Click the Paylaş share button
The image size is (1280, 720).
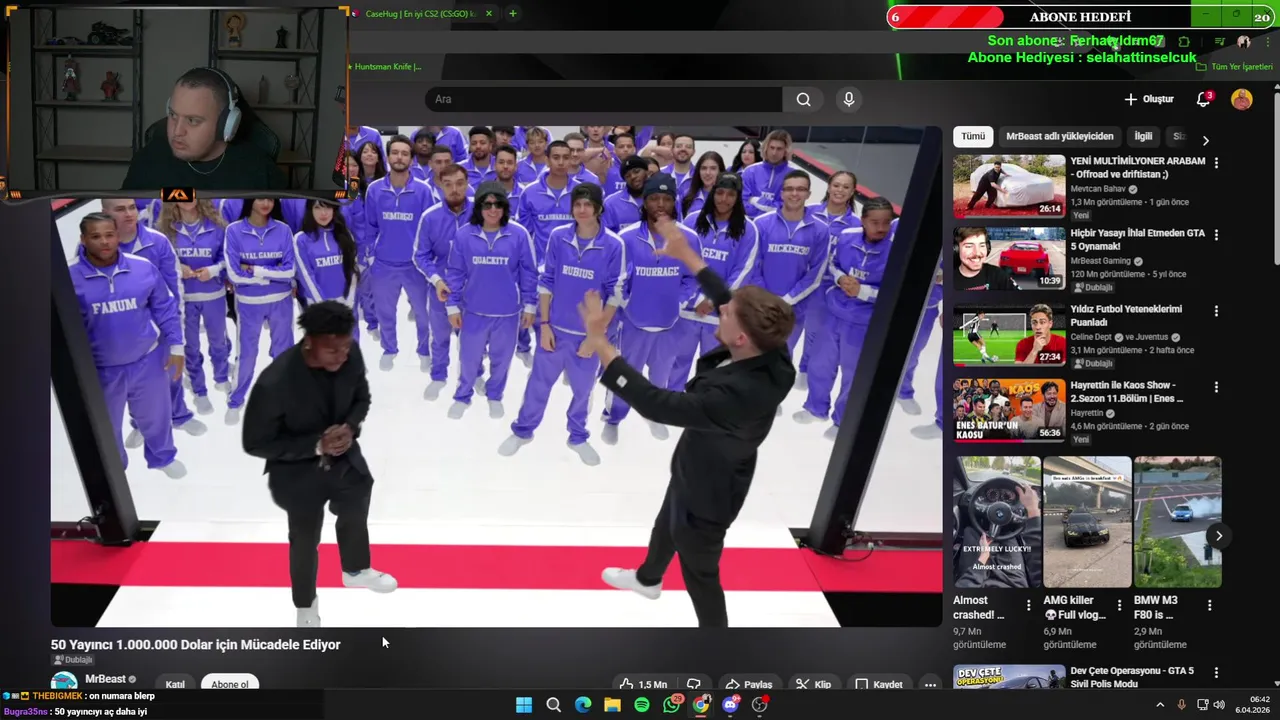click(748, 684)
